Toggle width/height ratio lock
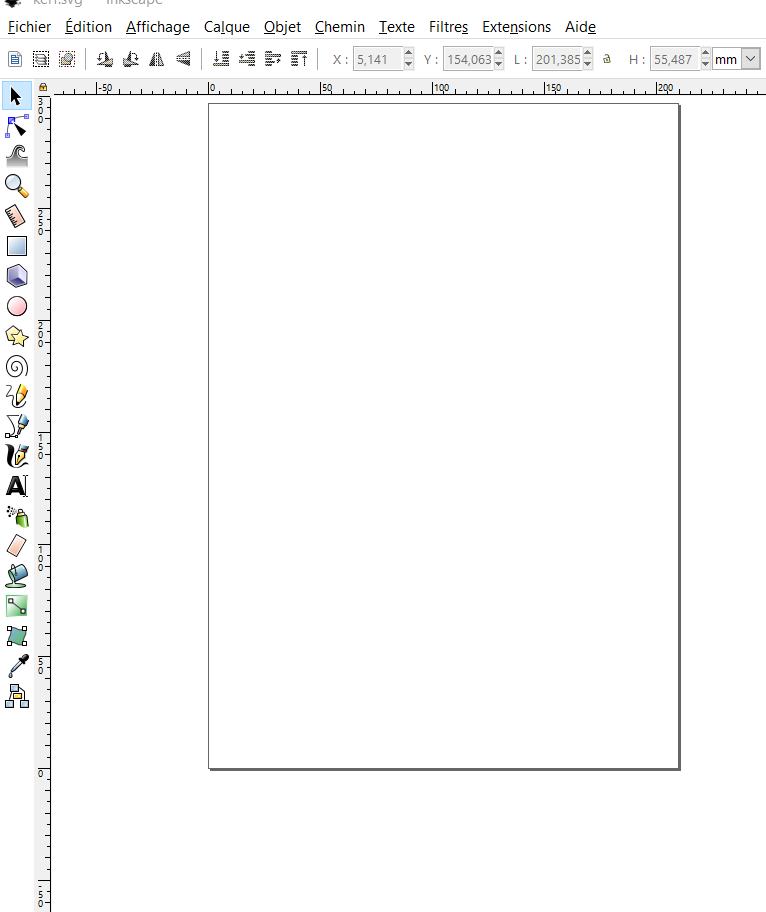The image size is (766, 912). pos(607,59)
